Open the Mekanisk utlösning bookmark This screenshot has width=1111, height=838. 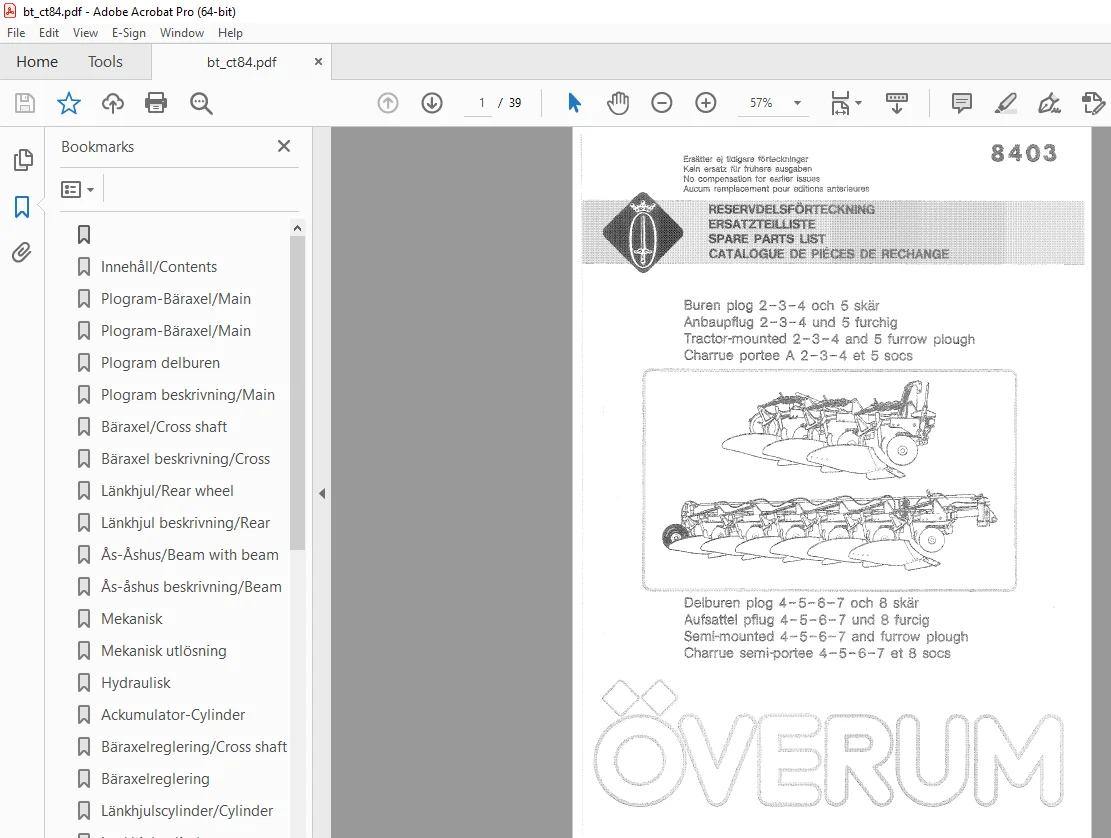tap(164, 651)
